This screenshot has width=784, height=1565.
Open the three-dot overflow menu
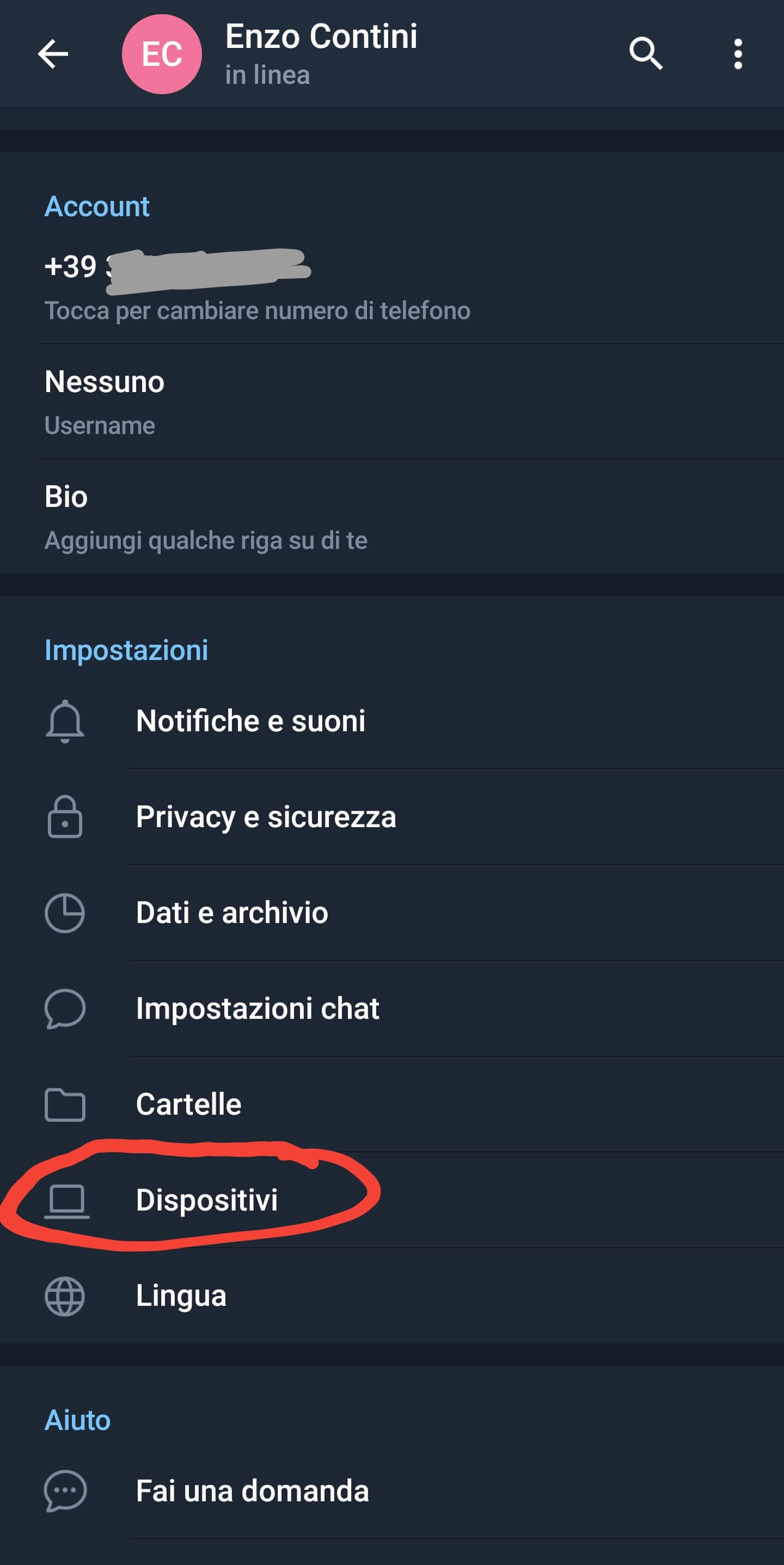click(737, 54)
